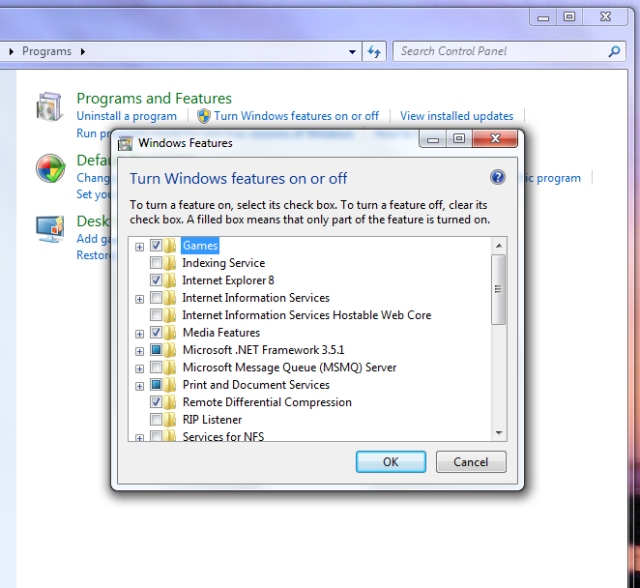This screenshot has width=640, height=588.
Task: Click OK to apply feature changes
Action: click(x=391, y=462)
